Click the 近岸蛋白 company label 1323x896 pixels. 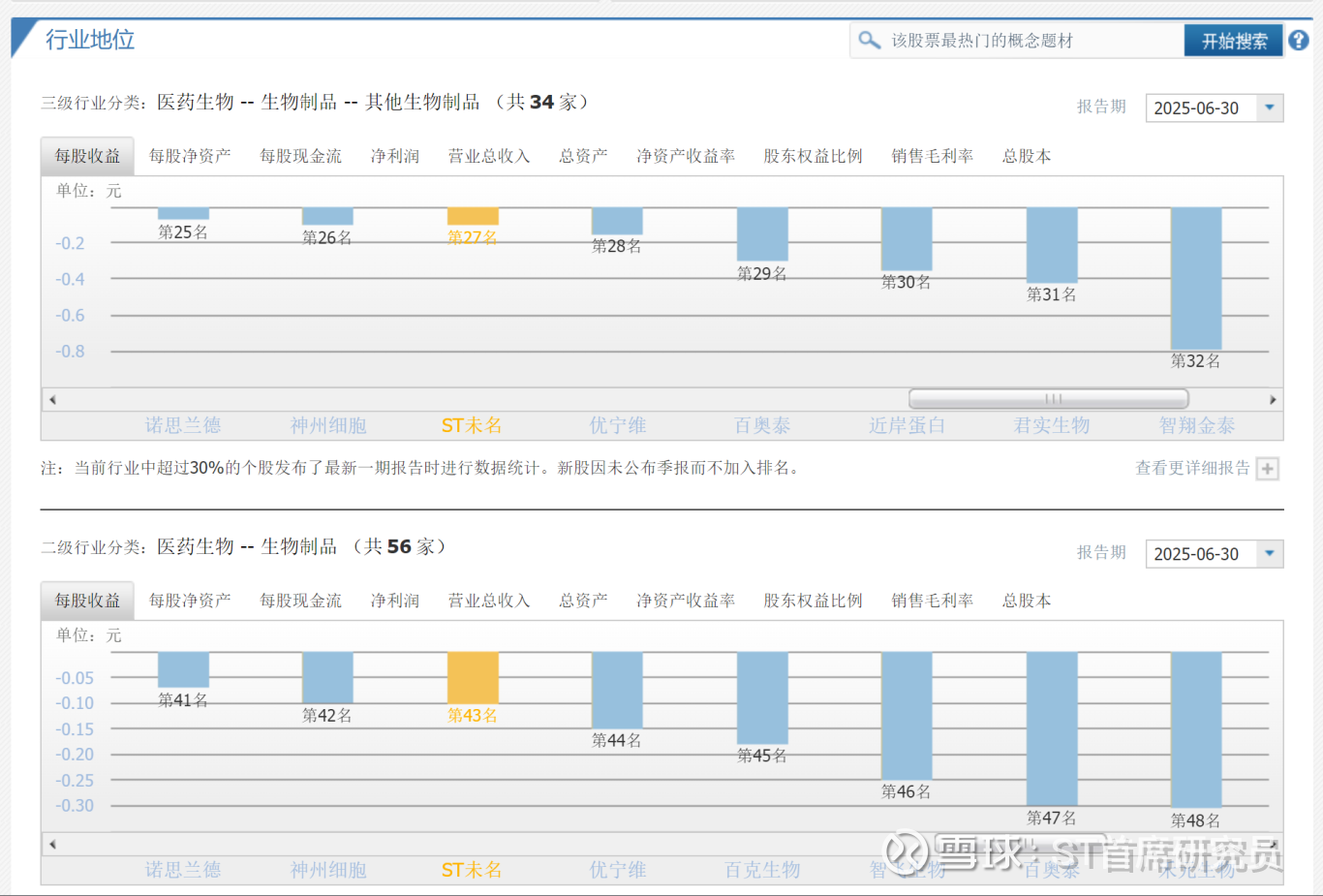907,425
